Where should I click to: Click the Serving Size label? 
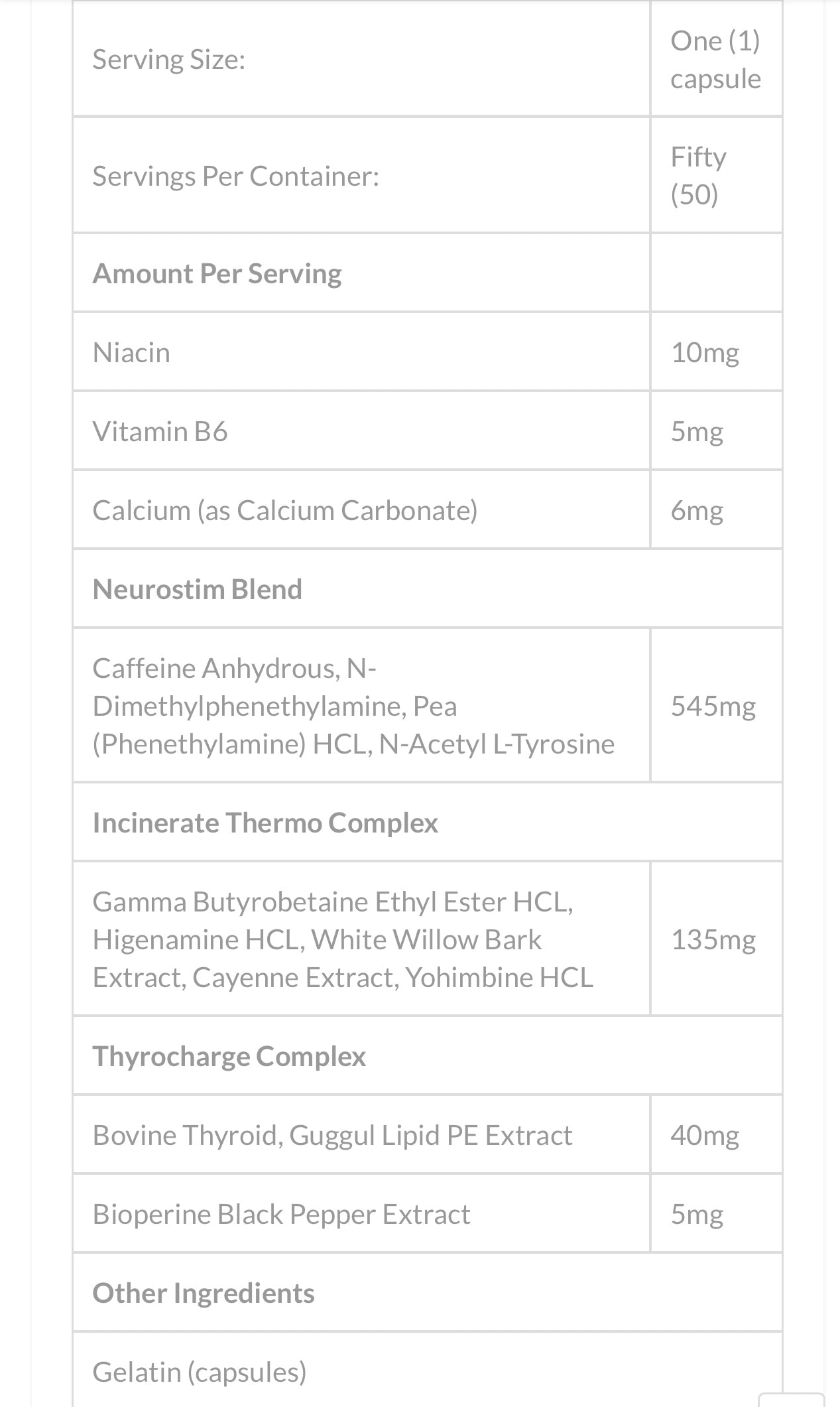169,60
